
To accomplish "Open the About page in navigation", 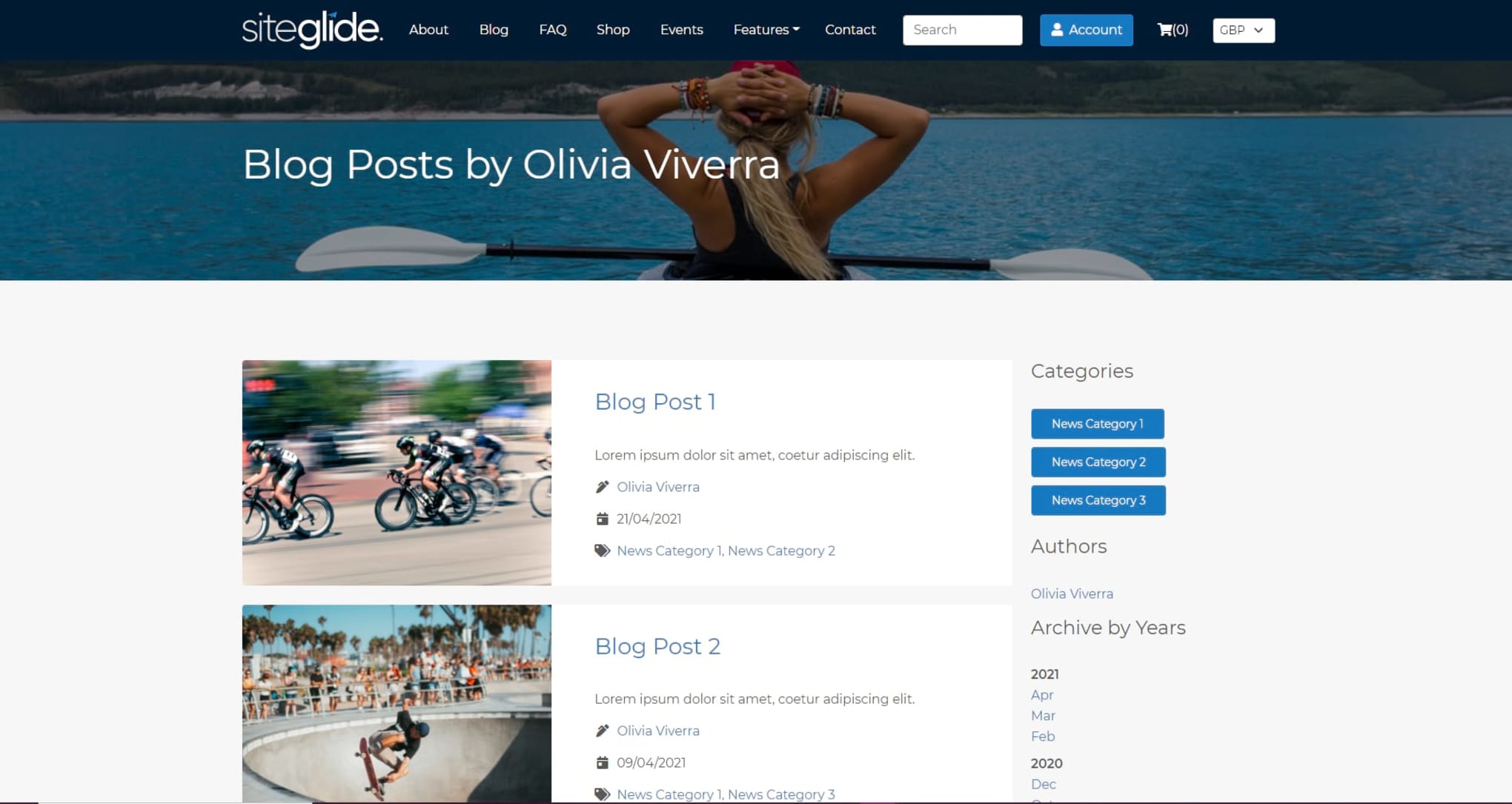I will (428, 30).
